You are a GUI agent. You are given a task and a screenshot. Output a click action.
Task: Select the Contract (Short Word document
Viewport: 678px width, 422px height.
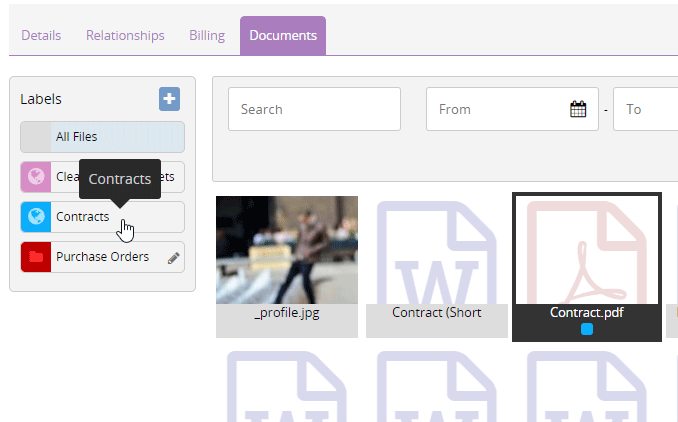pyautogui.click(x=437, y=267)
